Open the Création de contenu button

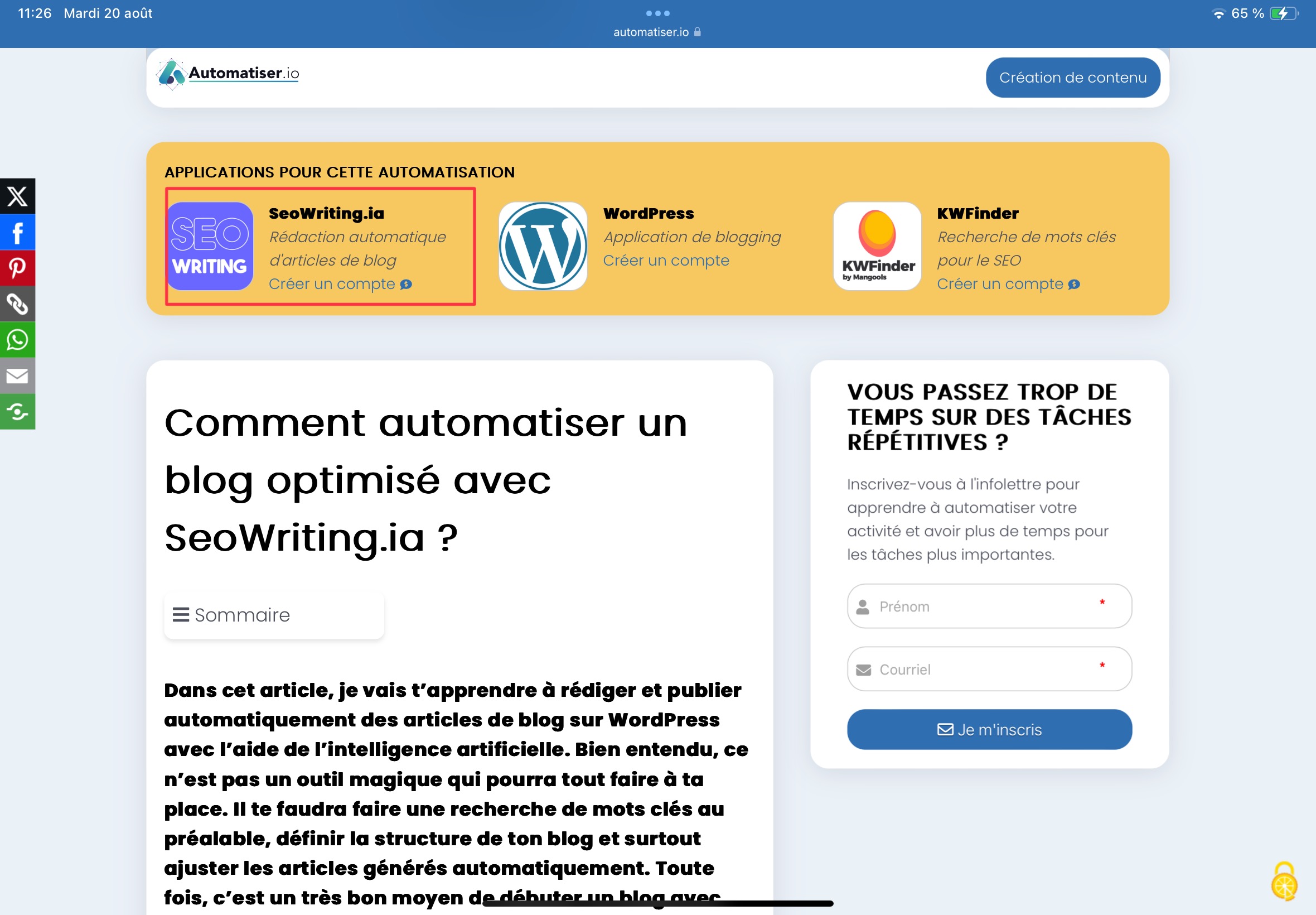coord(1072,78)
